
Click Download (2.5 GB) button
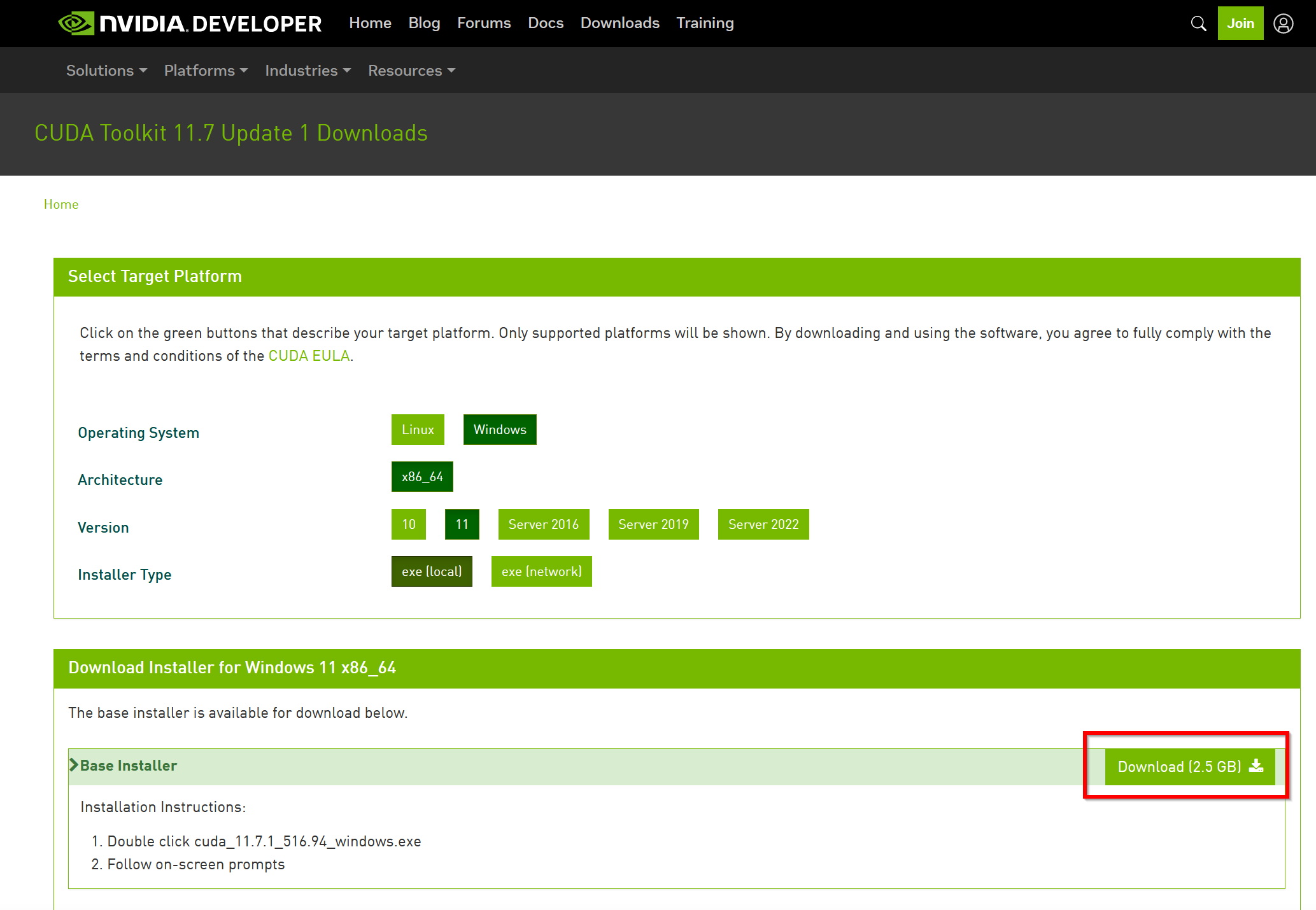[1190, 767]
